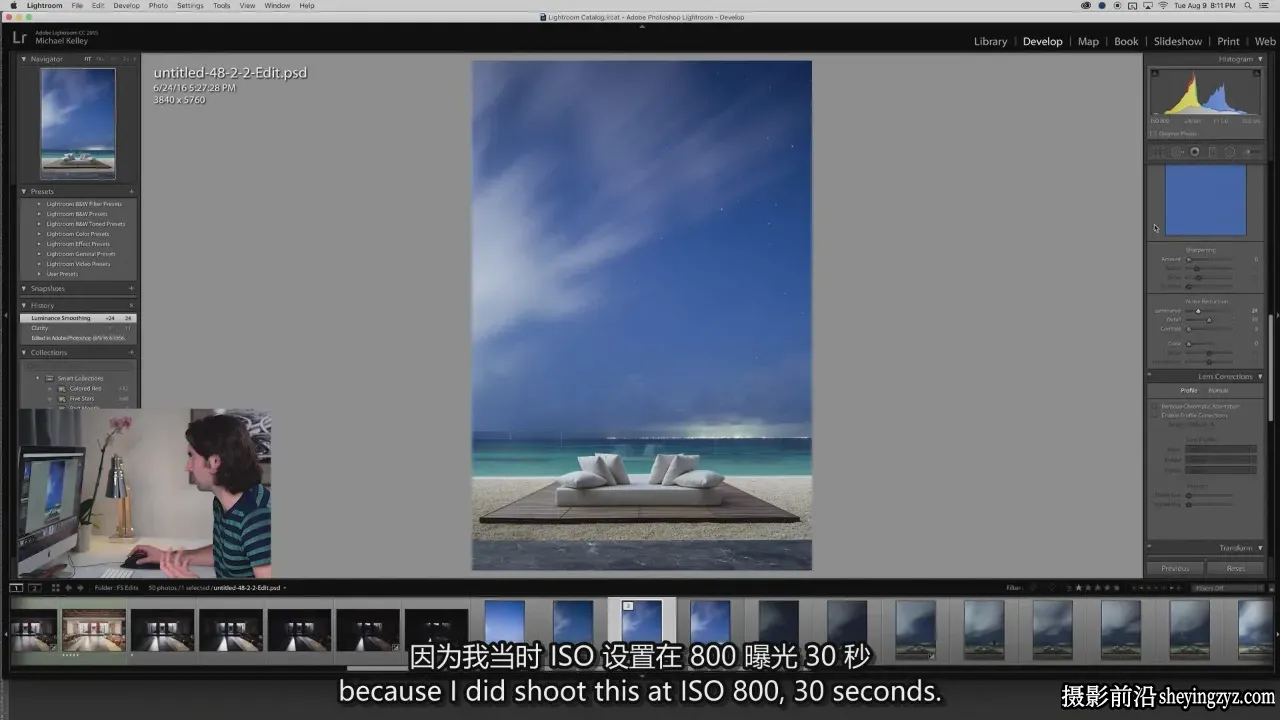This screenshot has width=1280, height=720.
Task: Select Luminance Smoothing history step
Action: (x=78, y=318)
